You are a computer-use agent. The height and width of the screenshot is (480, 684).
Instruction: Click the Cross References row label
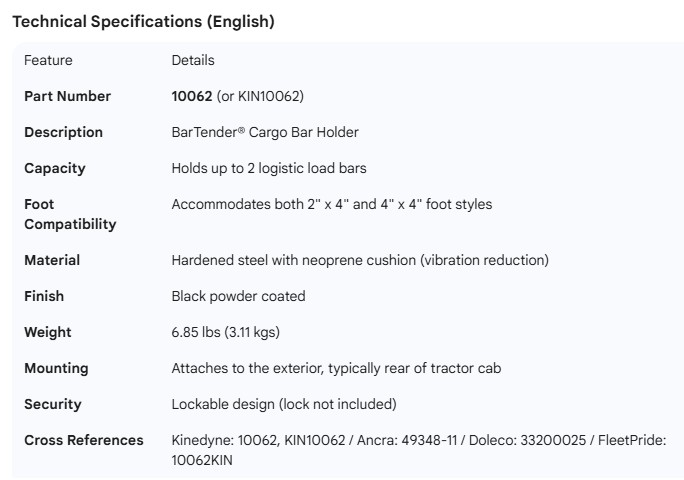click(84, 440)
